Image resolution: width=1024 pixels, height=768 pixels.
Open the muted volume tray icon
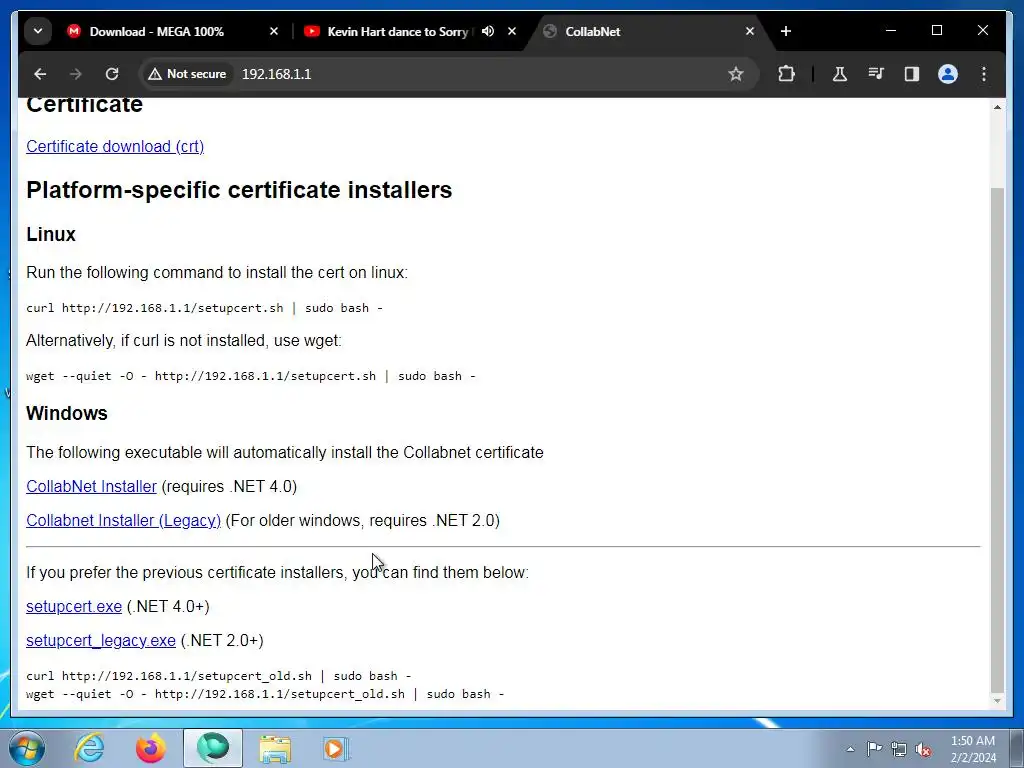(923, 749)
